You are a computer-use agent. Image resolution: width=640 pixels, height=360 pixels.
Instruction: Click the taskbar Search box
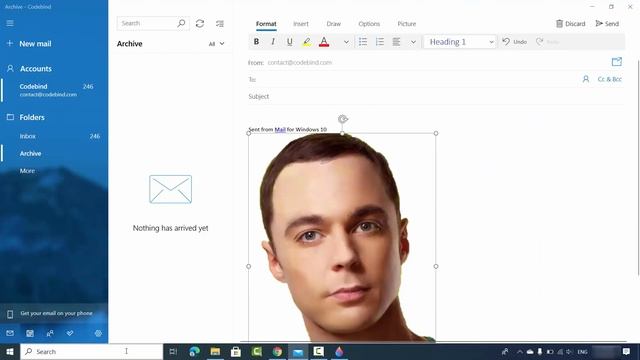click(x=92, y=351)
